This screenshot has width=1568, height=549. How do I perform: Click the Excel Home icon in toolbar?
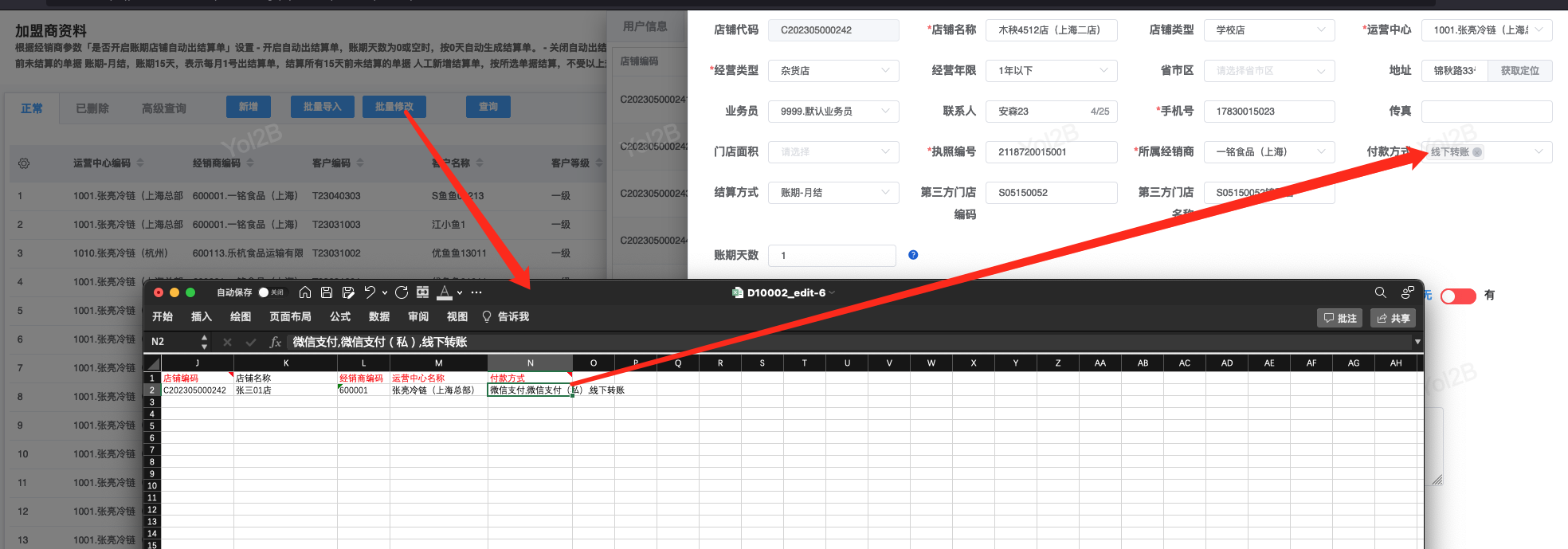tap(304, 292)
